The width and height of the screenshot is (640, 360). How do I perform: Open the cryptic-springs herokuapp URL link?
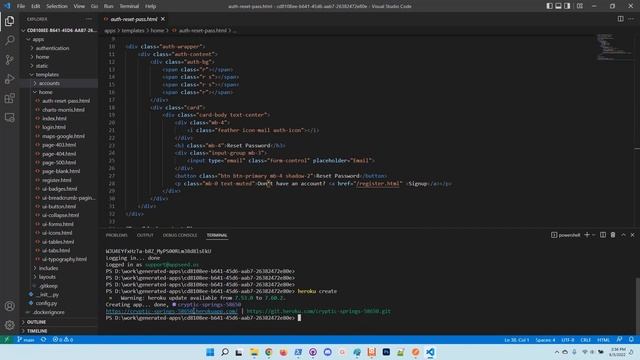tap(171, 311)
